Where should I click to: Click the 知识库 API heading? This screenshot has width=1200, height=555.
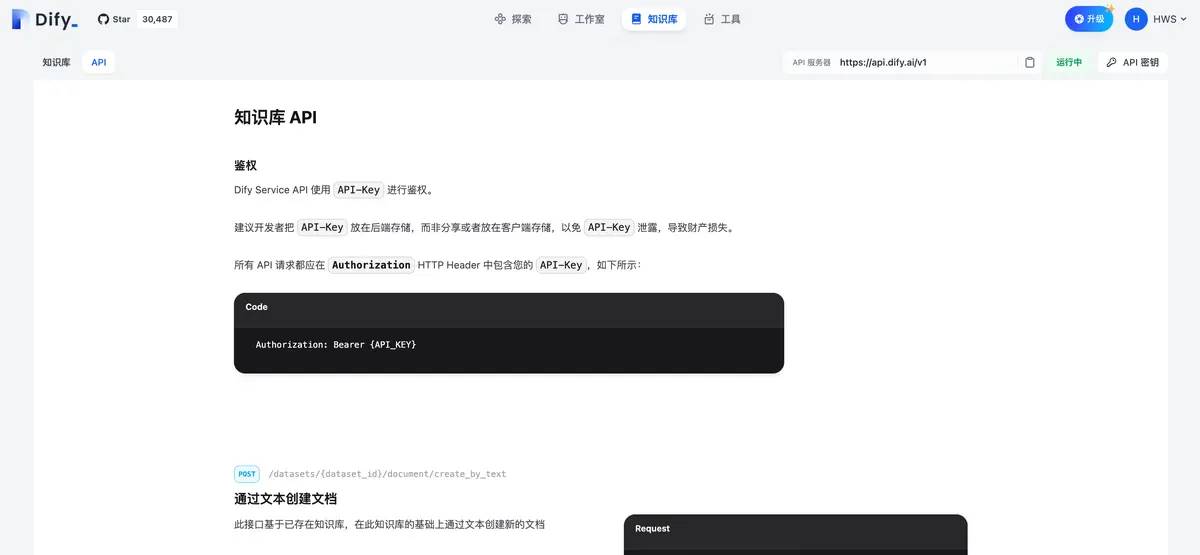coord(275,117)
